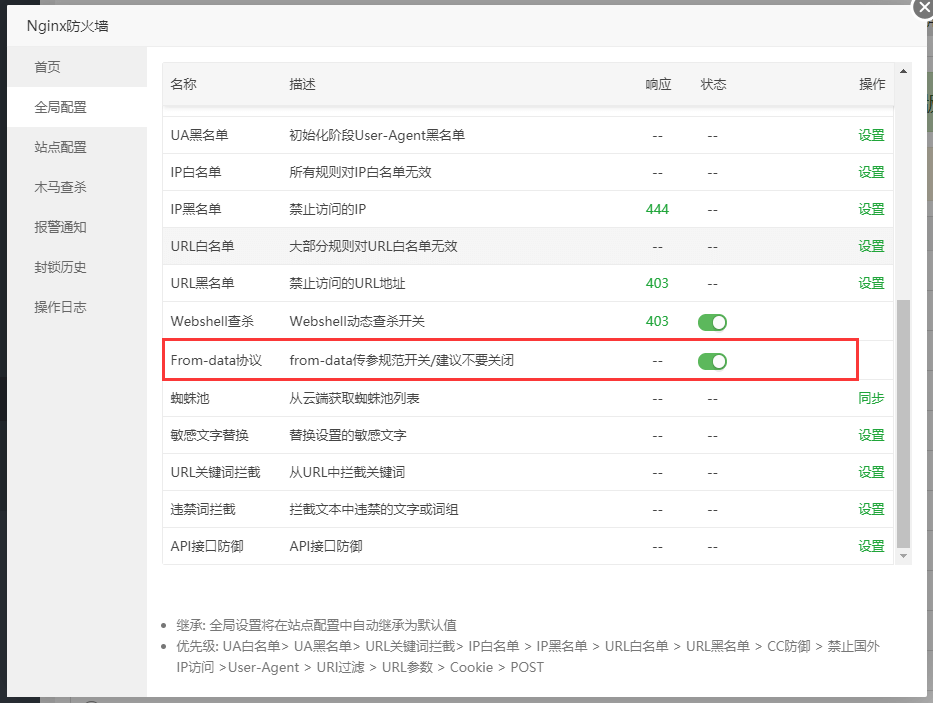Click the 403 response of URL黑名单
This screenshot has height=703, width=933.
click(x=657, y=283)
